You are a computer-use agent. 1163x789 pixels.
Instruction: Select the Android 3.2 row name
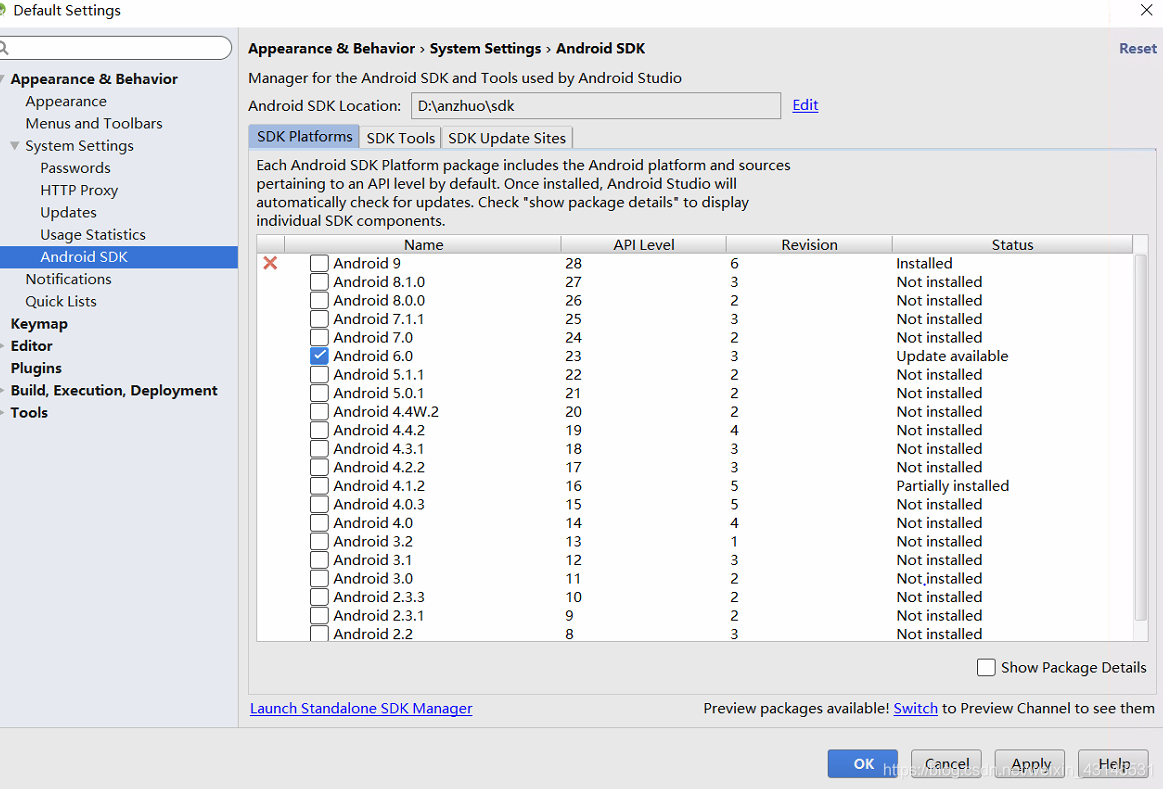pos(373,541)
